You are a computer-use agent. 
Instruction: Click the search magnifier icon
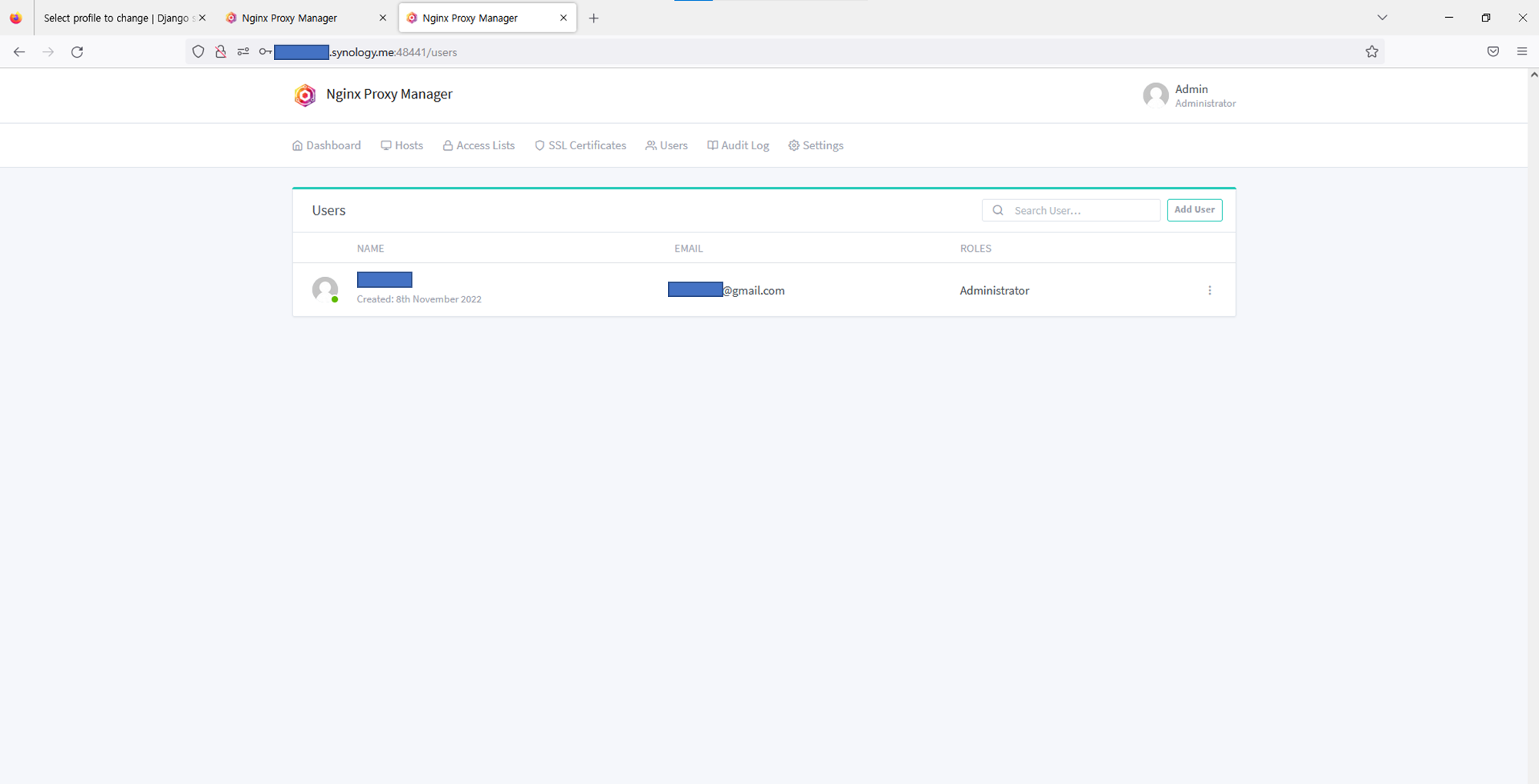(x=998, y=210)
